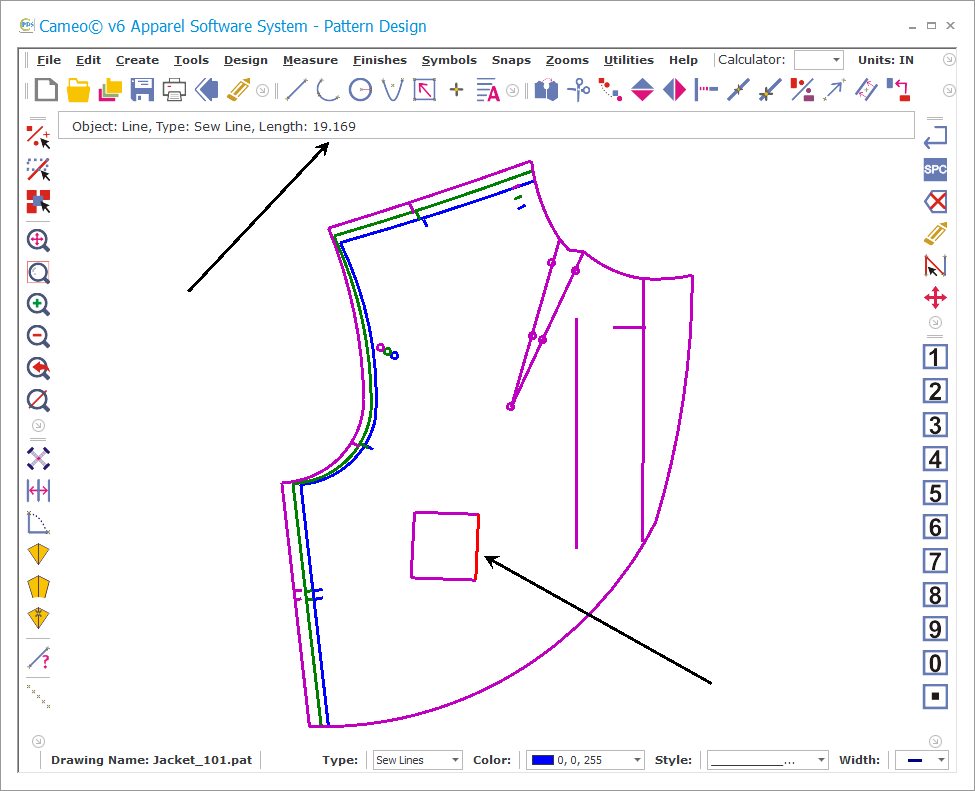Click the horizontal mirror flip icon

[x=675, y=90]
